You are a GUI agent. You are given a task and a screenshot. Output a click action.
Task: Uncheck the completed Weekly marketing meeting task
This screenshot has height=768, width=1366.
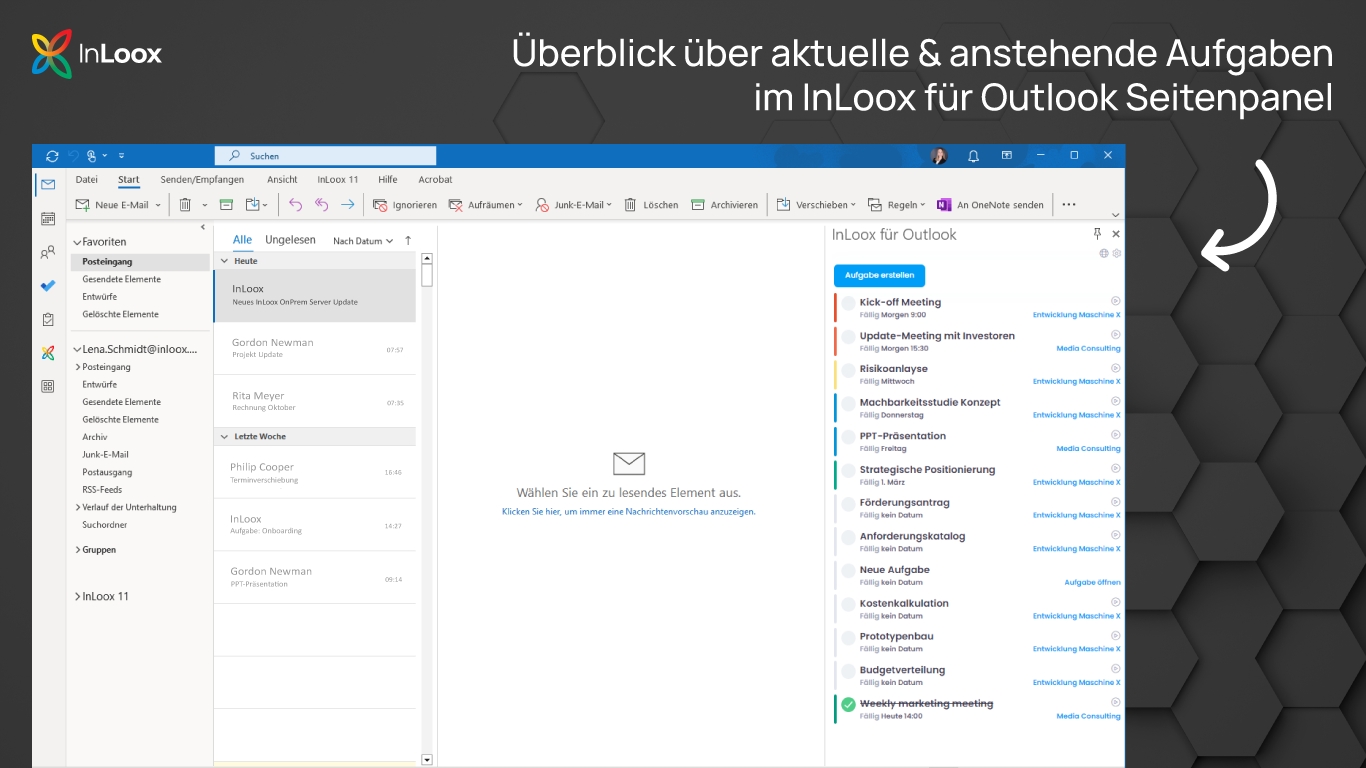point(848,705)
